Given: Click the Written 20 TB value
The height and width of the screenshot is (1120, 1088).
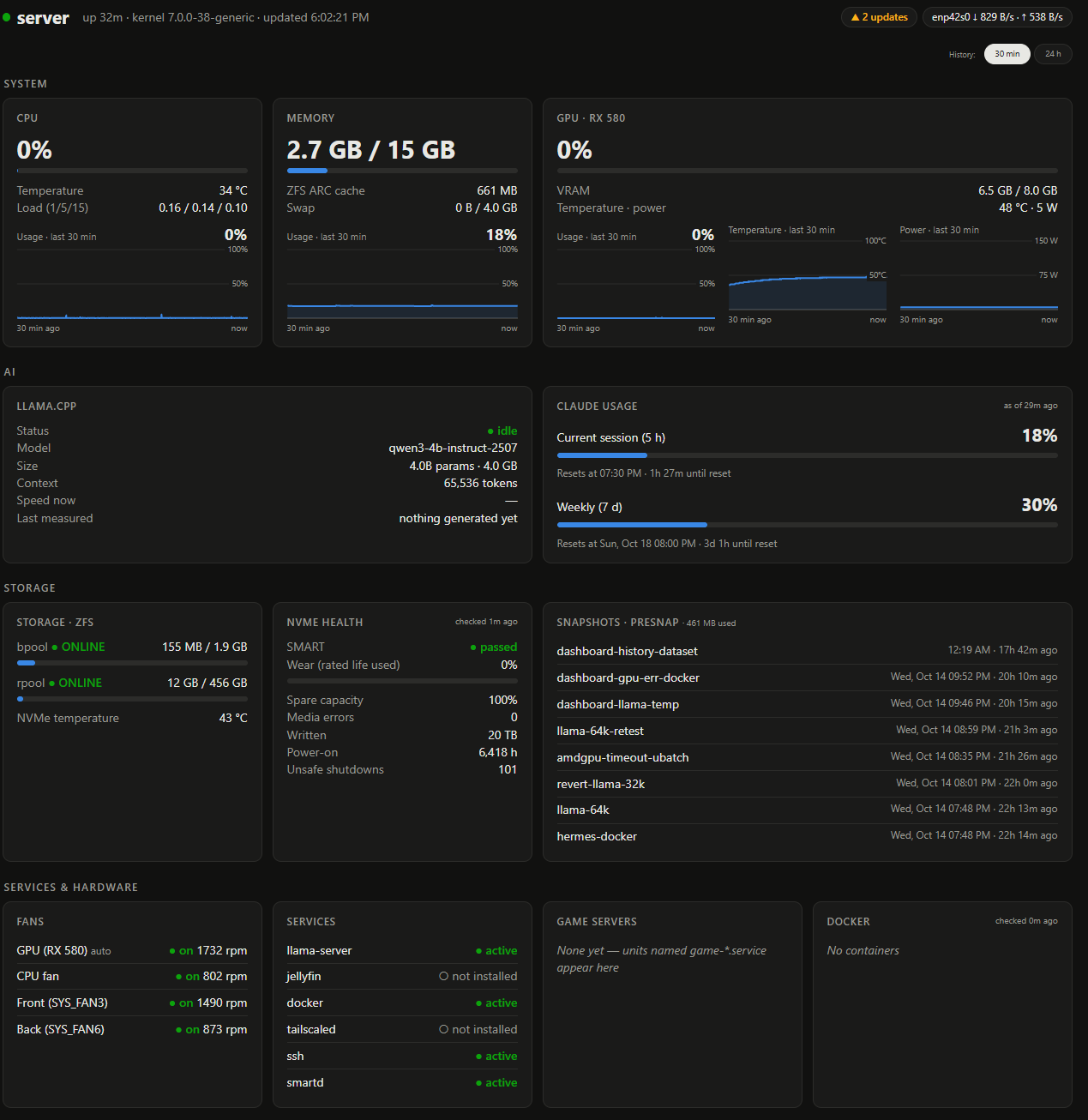Looking at the screenshot, I should click(x=502, y=736).
